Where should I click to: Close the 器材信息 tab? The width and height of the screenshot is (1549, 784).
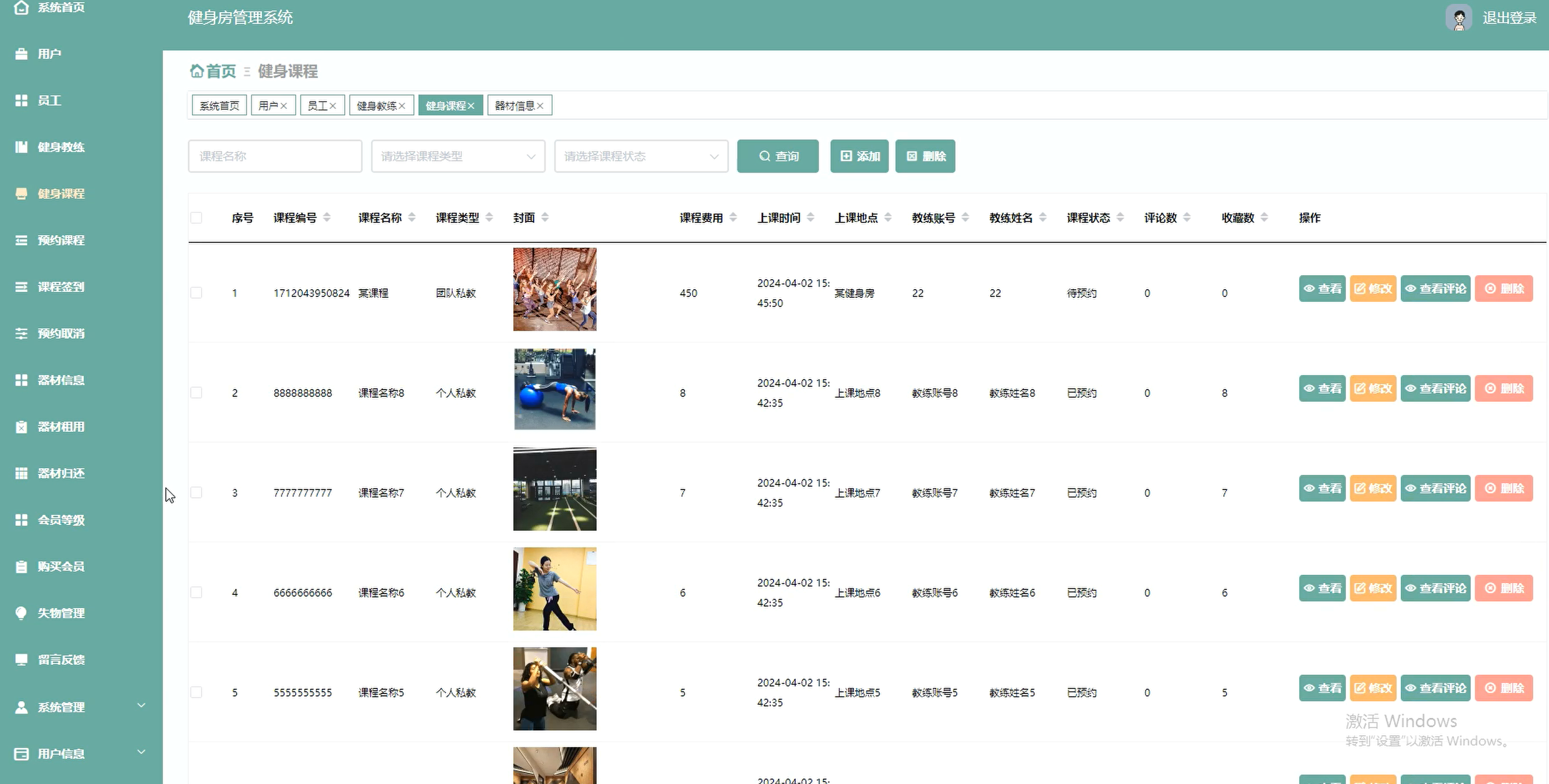[x=540, y=106]
